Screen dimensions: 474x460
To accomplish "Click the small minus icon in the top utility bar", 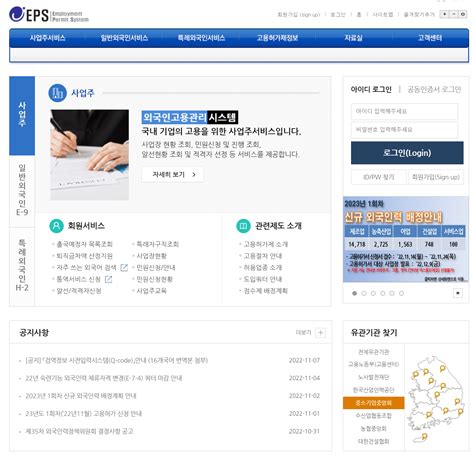I will click(x=453, y=14).
